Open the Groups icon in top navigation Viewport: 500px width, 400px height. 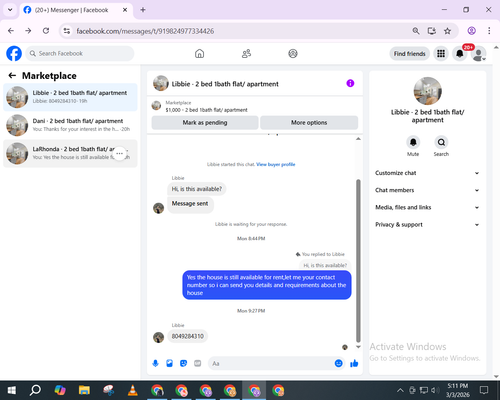tap(293, 53)
